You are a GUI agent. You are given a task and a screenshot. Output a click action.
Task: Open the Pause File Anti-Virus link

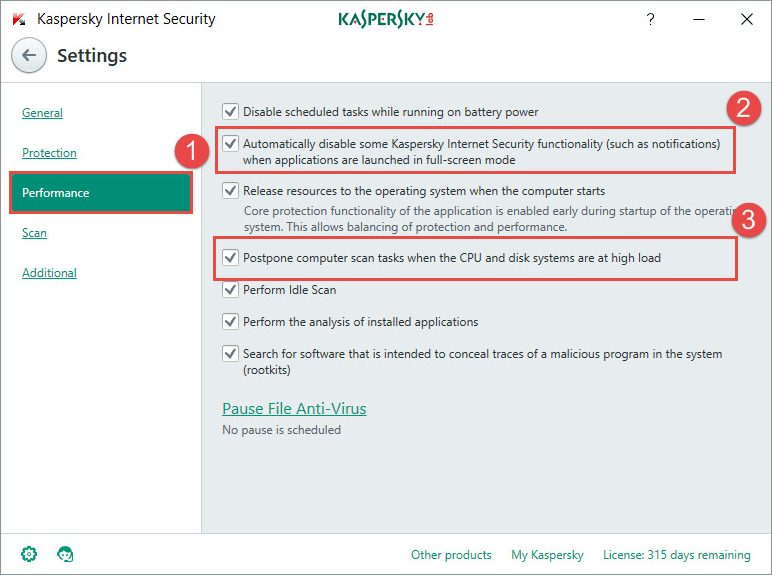pyautogui.click(x=294, y=408)
